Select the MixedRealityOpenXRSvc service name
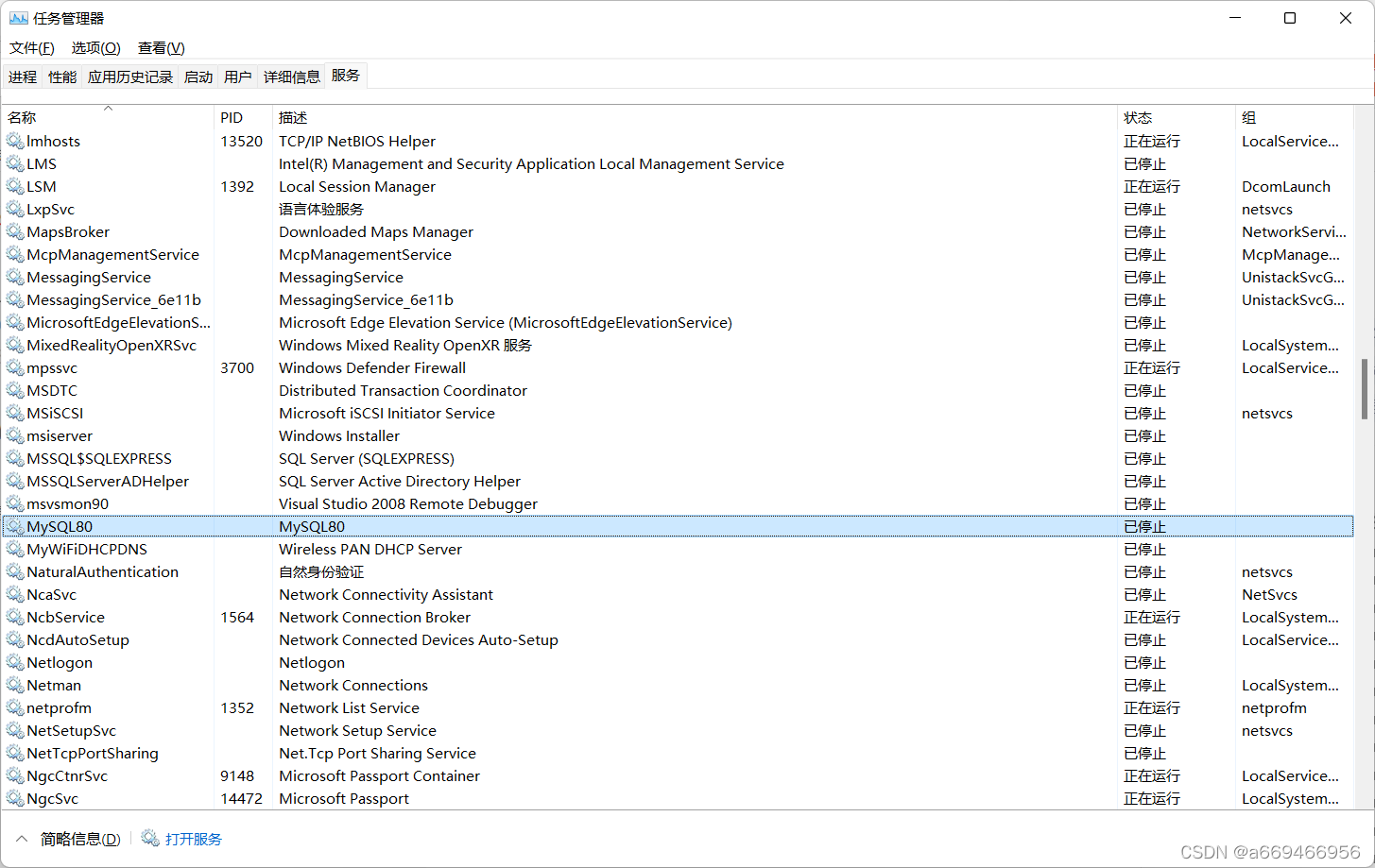Image resolution: width=1375 pixels, height=868 pixels. tap(112, 346)
